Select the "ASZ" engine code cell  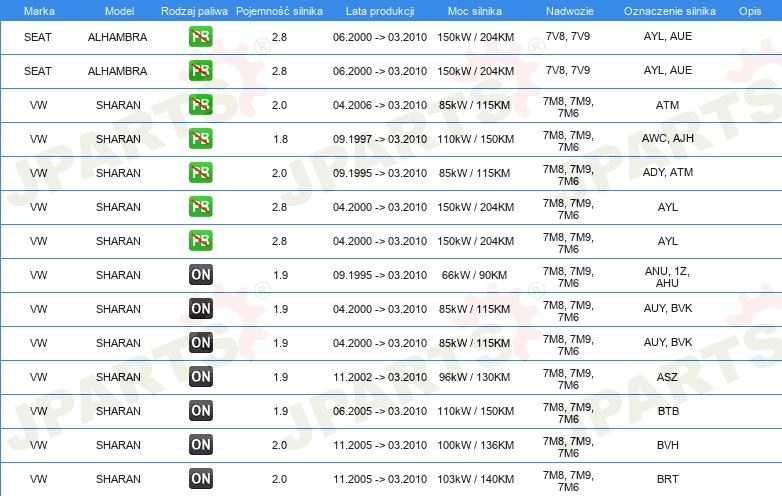coord(667,377)
